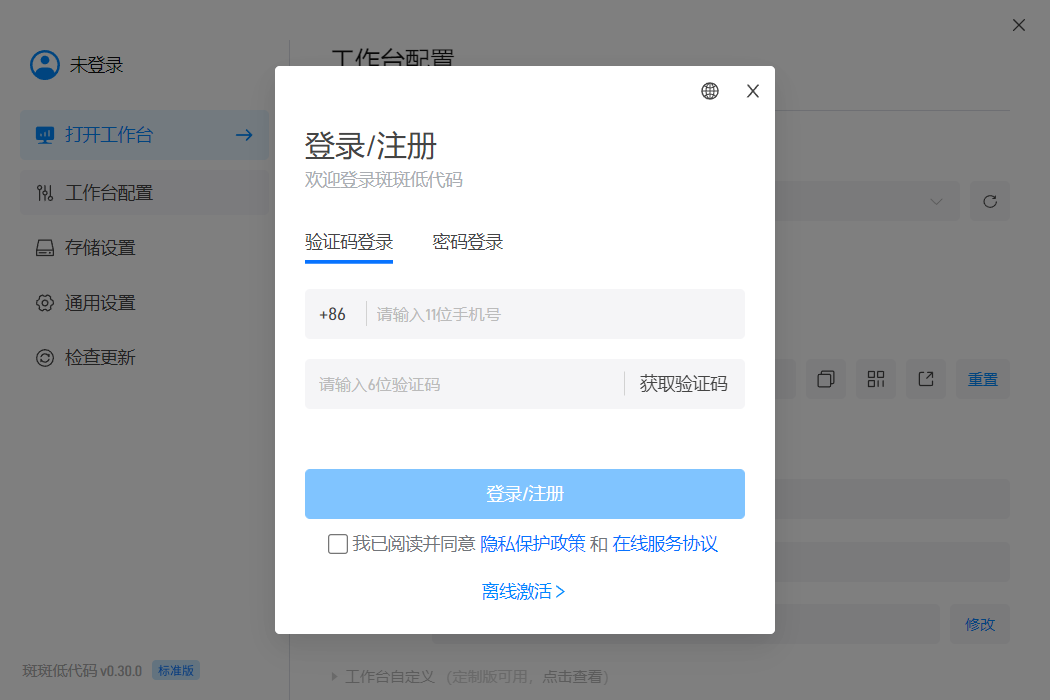
Task: Open 通用设置 in the sidebar
Action: point(144,303)
